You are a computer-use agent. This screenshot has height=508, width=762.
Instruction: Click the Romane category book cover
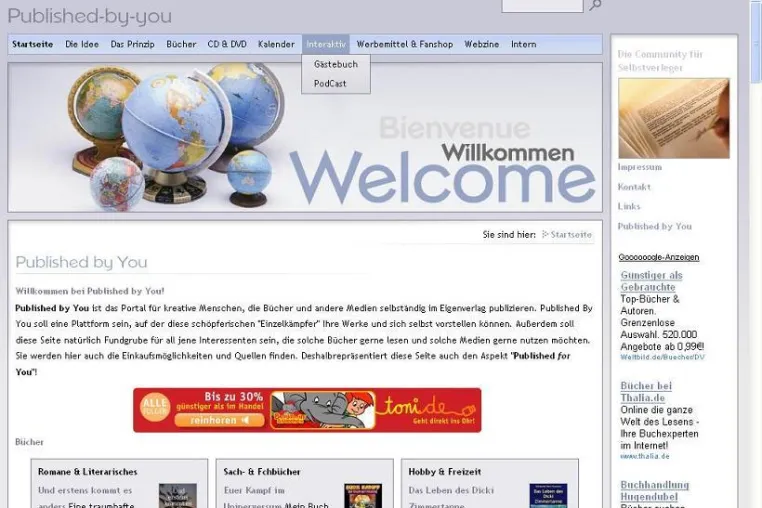(178, 496)
